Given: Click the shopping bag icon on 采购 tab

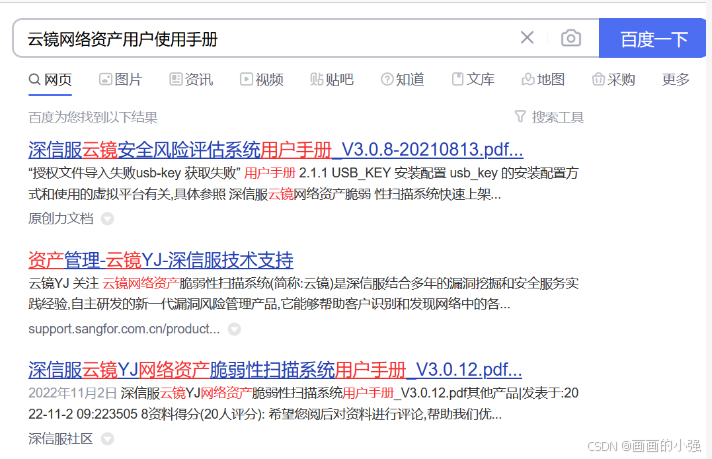Looking at the screenshot, I should [598, 79].
